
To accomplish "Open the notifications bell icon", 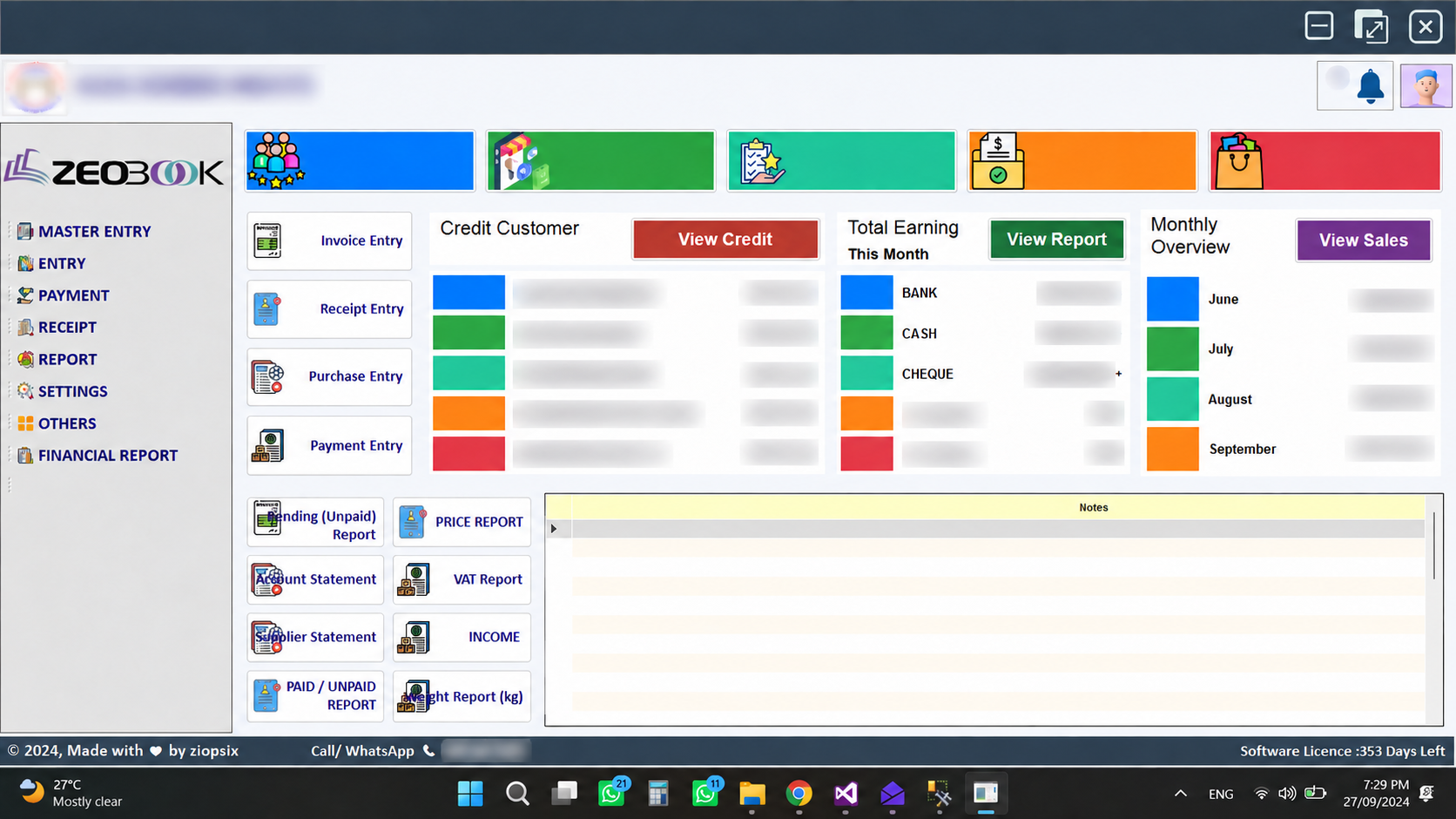I will tap(1370, 85).
